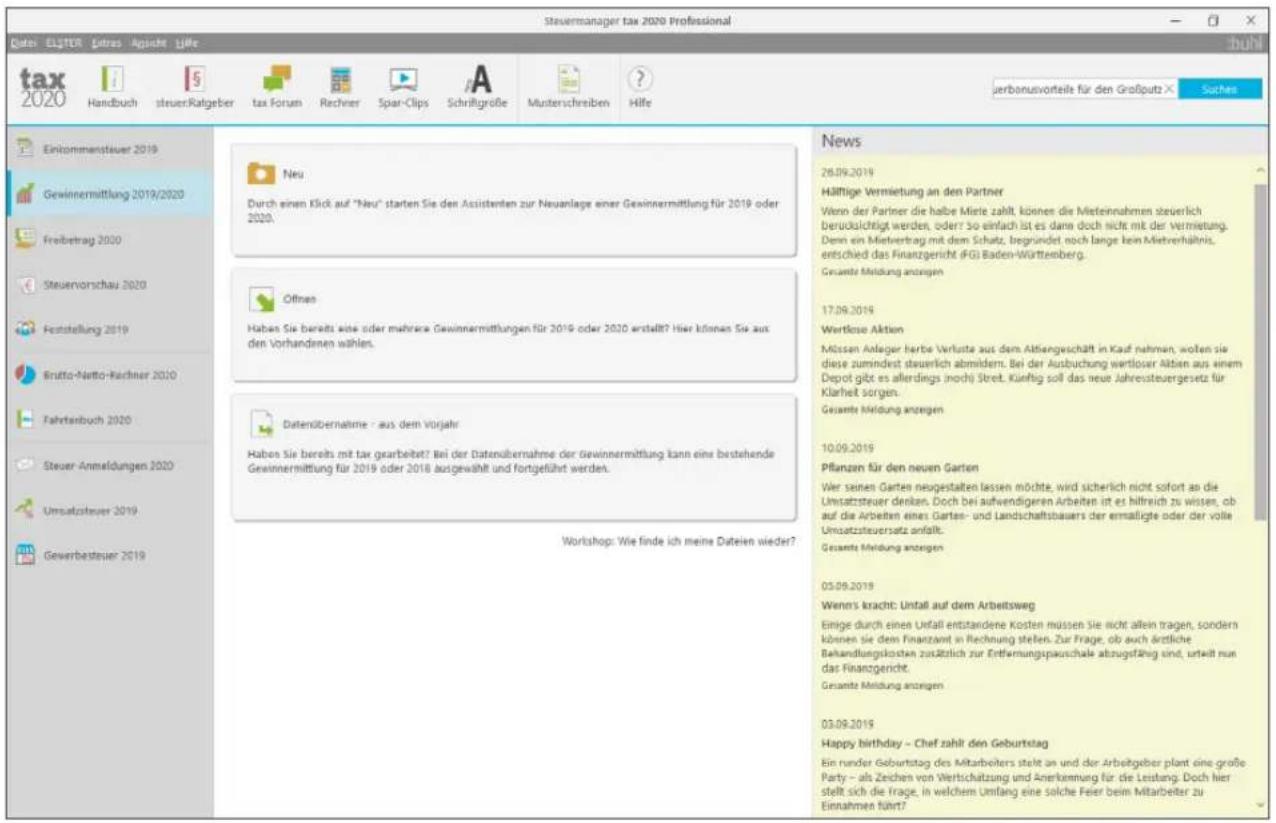Show full article for Wenn's kracht: Unfall
1276x823 pixels.
[x=881, y=686]
